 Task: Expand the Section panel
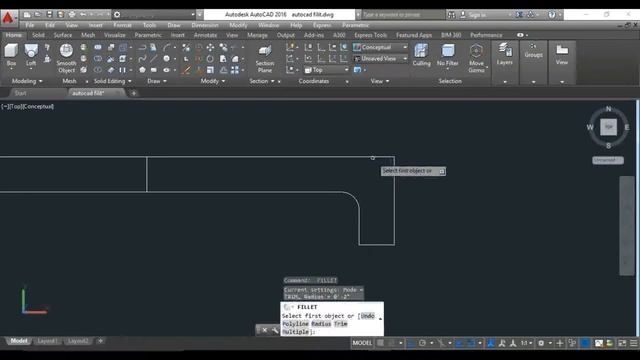click(262, 81)
